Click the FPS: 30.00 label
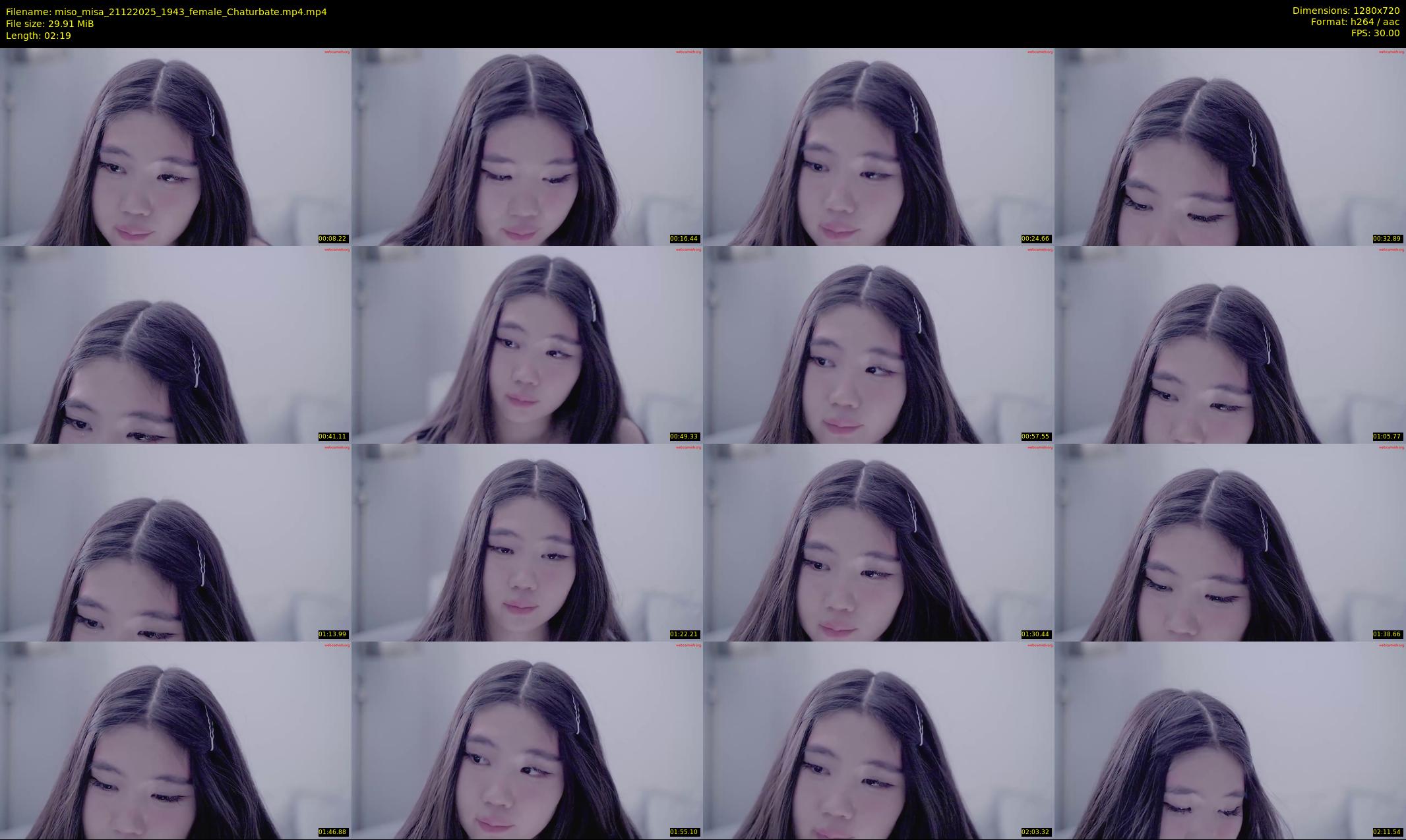The height and width of the screenshot is (840, 1406). click(1375, 33)
